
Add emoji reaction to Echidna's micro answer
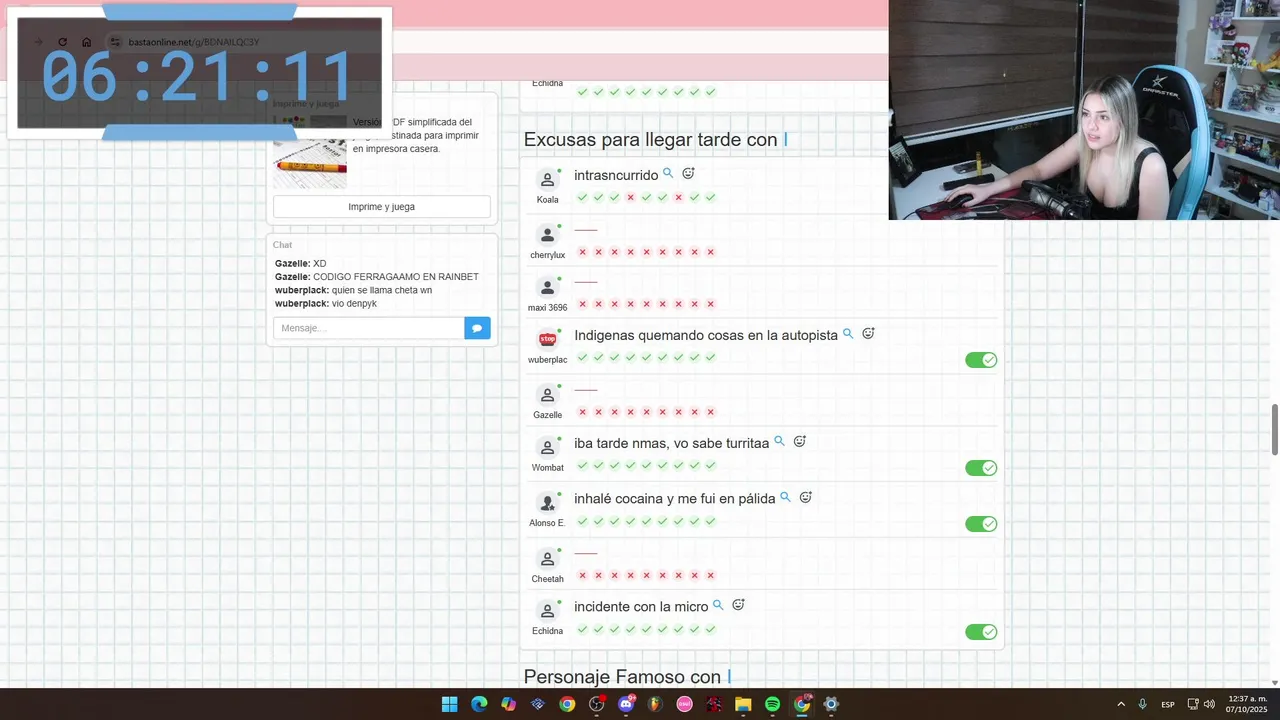click(738, 605)
